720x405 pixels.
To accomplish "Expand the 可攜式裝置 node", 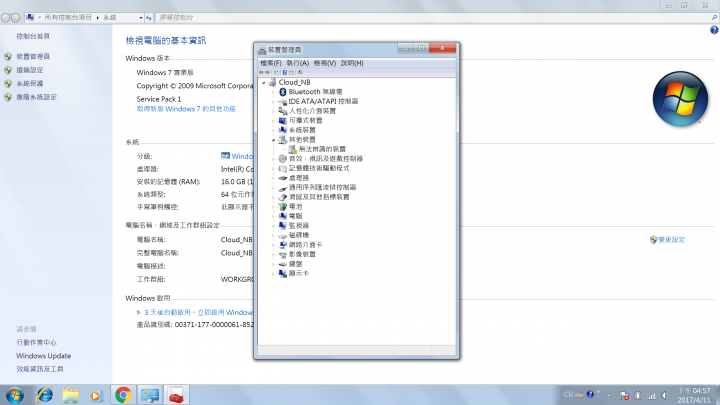I will (274, 121).
